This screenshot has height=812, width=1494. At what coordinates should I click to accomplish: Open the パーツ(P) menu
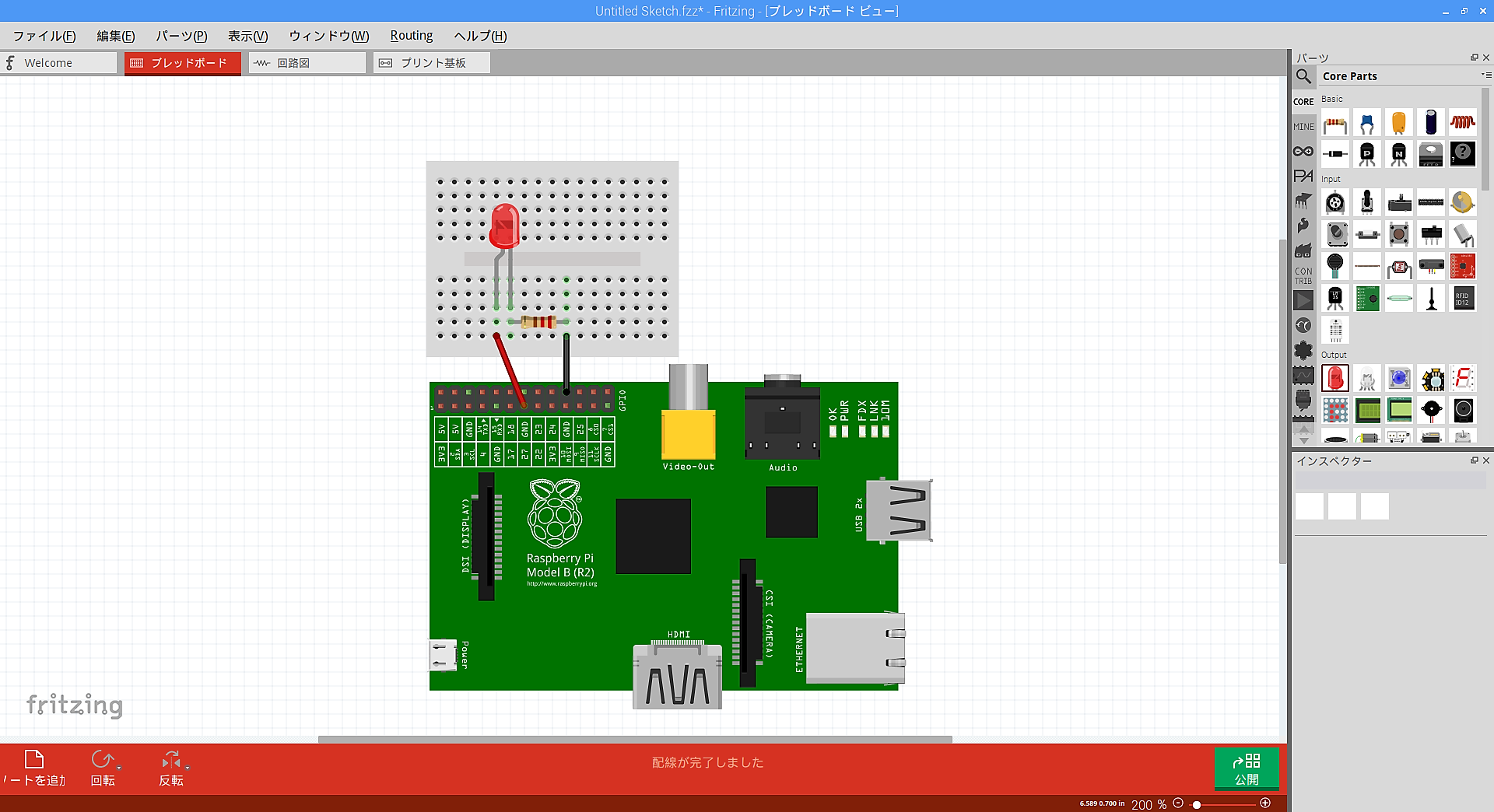coord(181,36)
